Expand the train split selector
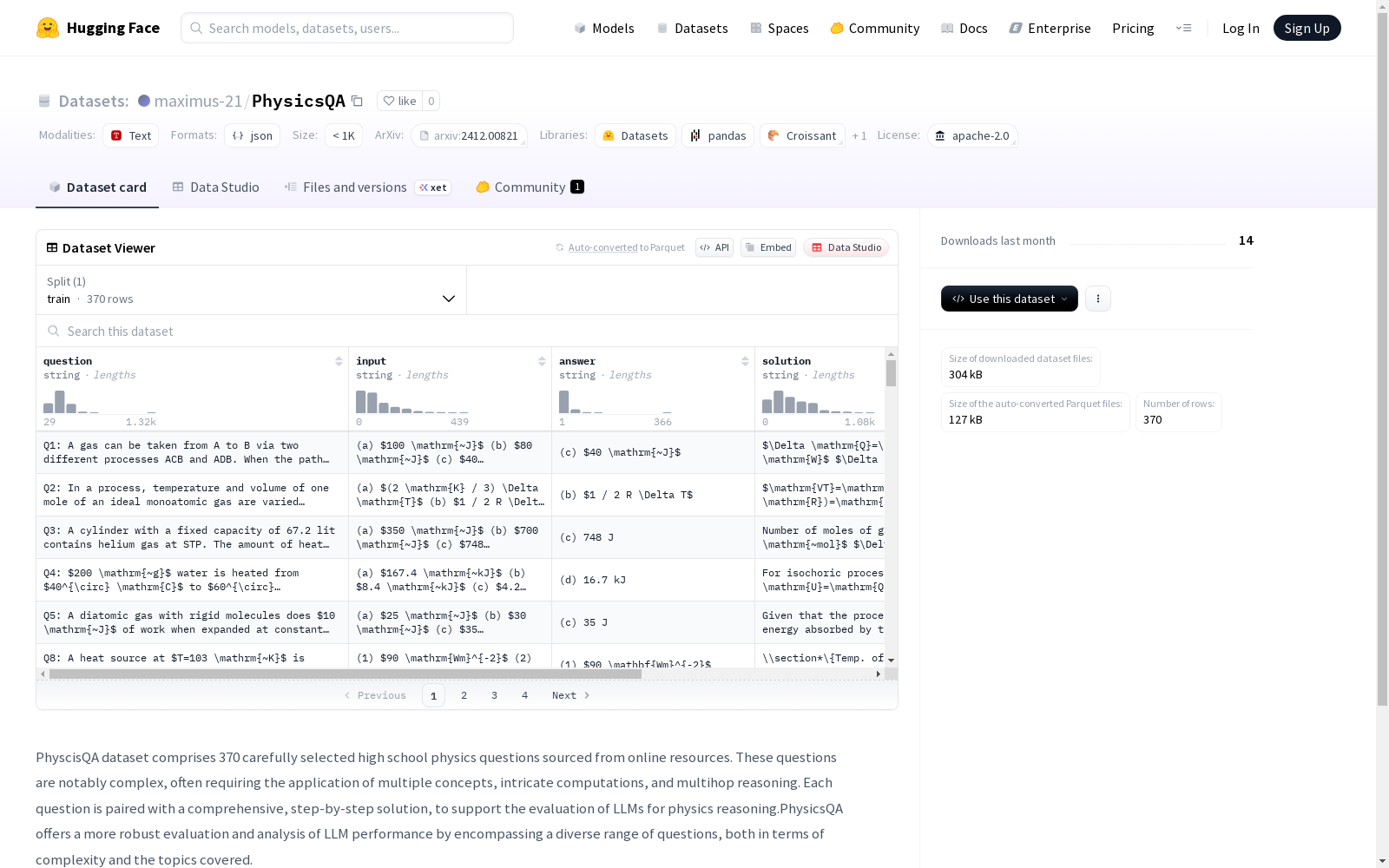The height and width of the screenshot is (868, 1389). 252,290
